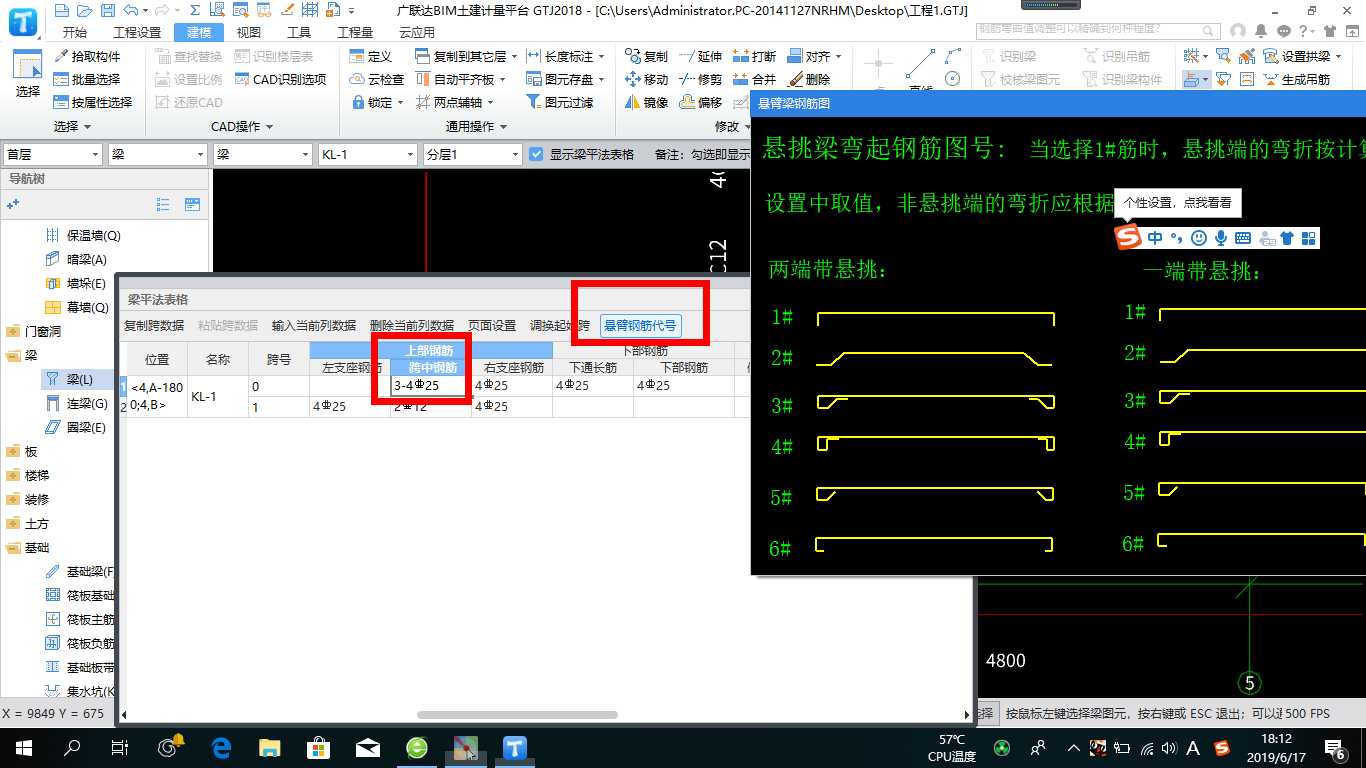The height and width of the screenshot is (768, 1366).
Task: Click the beam table horizontal scrollbar
Action: [x=517, y=715]
